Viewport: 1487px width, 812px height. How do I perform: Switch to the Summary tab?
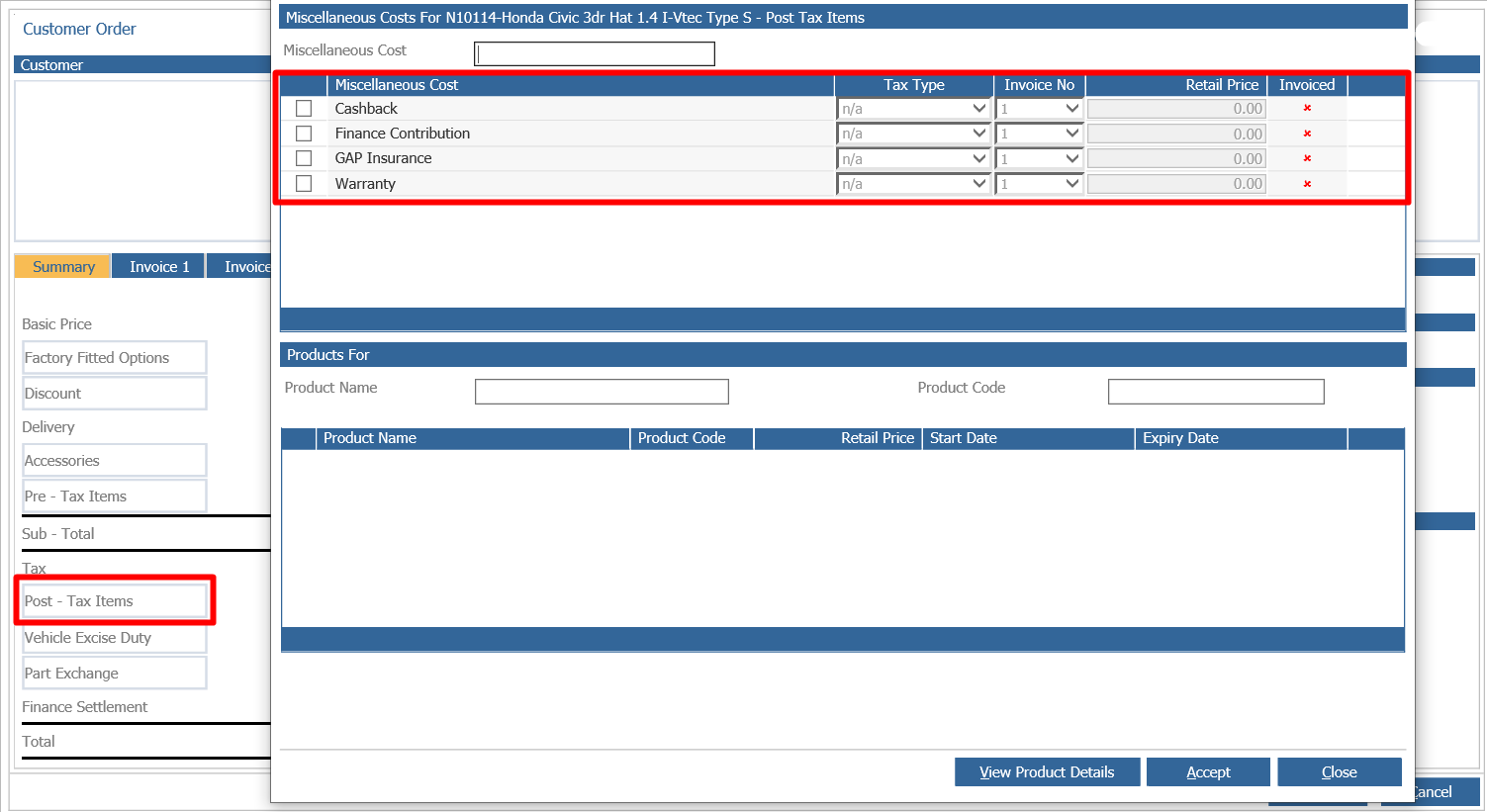[x=61, y=266]
